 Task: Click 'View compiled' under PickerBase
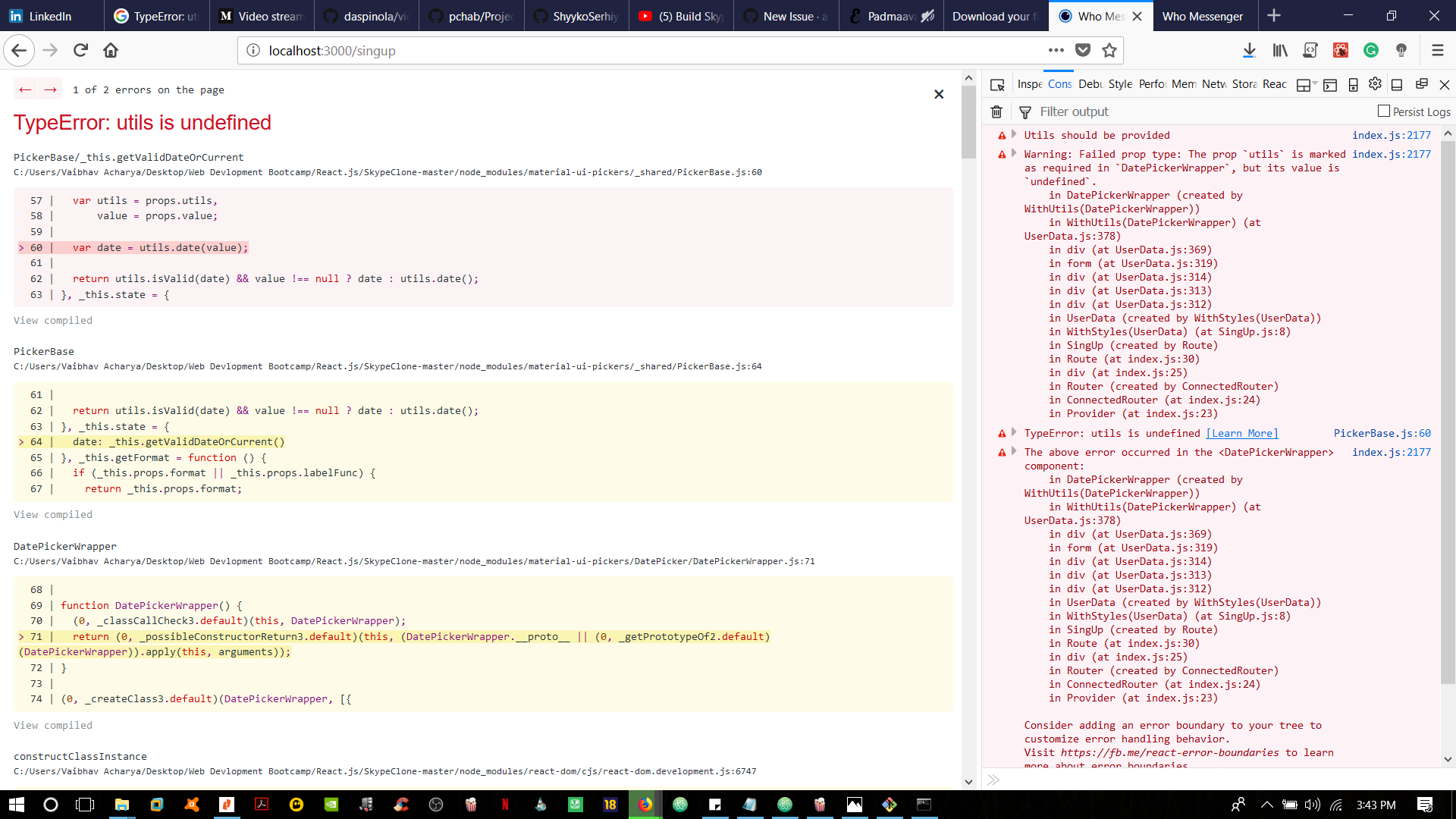52,514
